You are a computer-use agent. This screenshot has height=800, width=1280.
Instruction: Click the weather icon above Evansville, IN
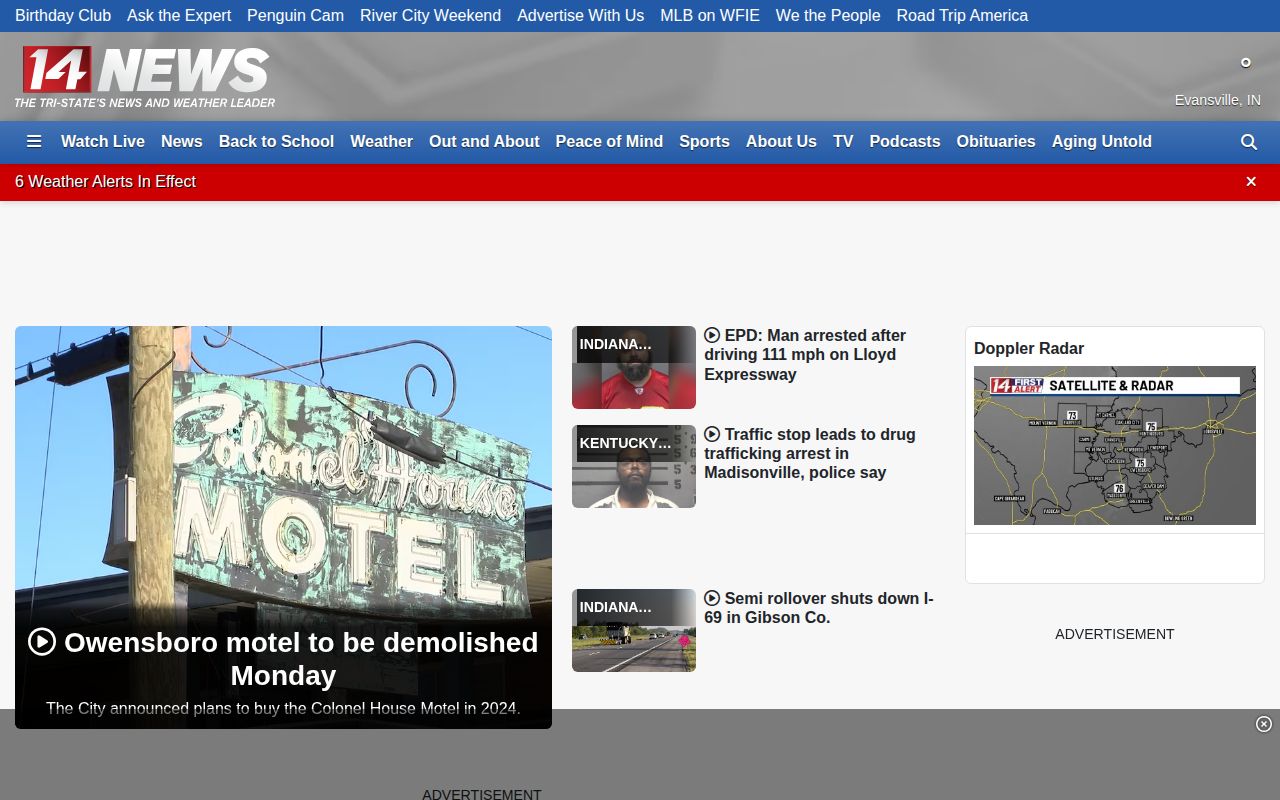(1246, 63)
